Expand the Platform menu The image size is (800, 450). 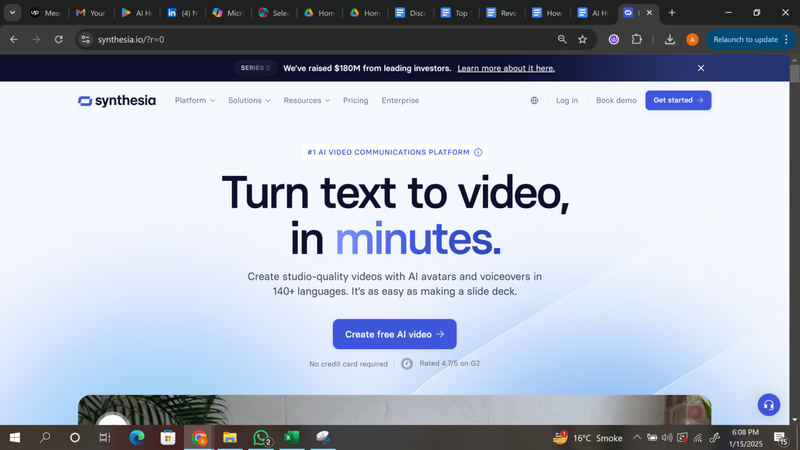pyautogui.click(x=195, y=101)
